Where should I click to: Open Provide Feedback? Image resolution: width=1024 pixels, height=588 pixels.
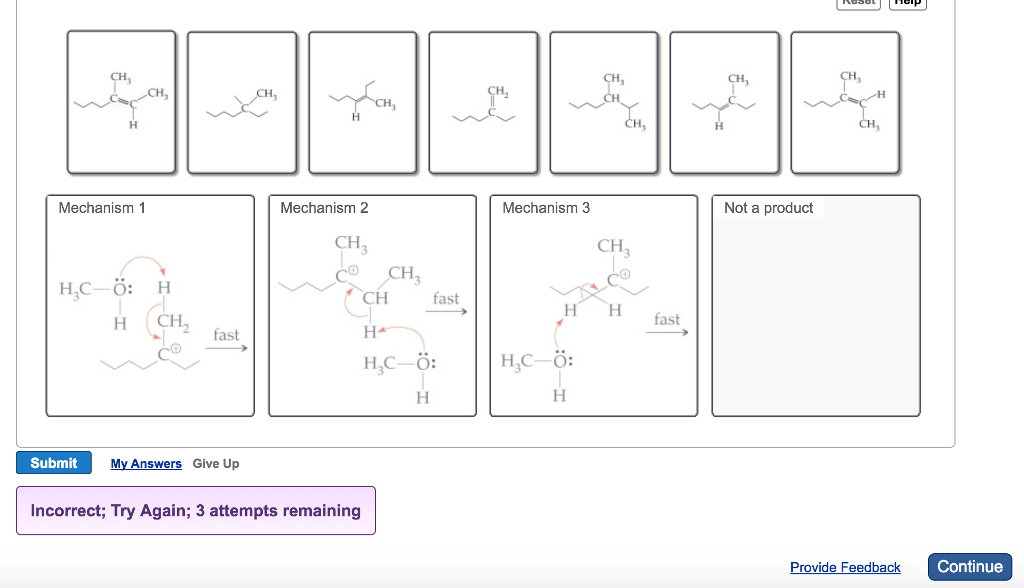[x=845, y=567]
